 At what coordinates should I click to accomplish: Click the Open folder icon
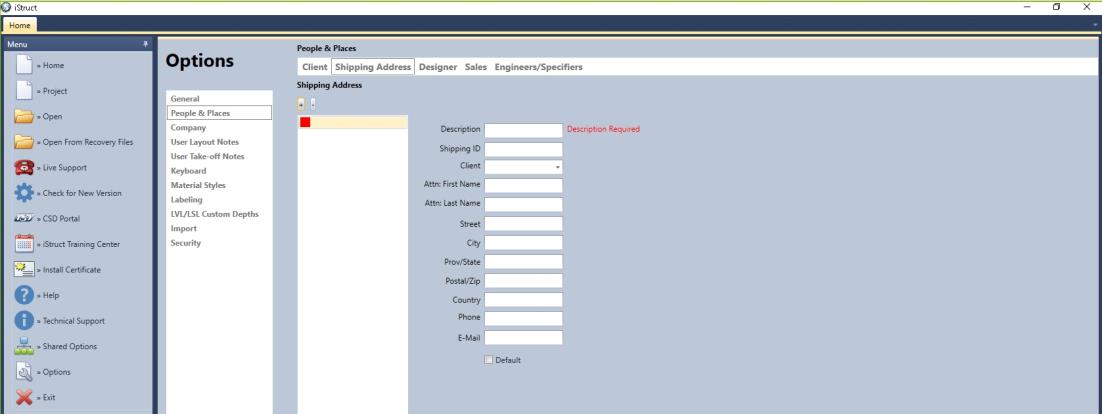[x=24, y=116]
